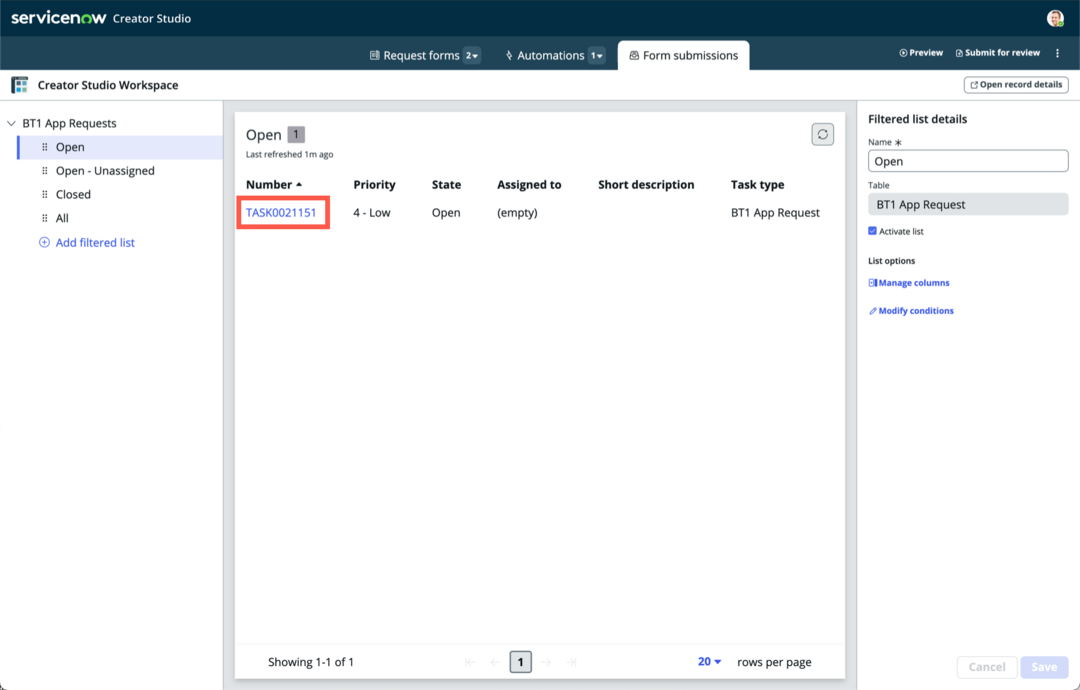
Task: Click the Save button
Action: coord(1044,667)
